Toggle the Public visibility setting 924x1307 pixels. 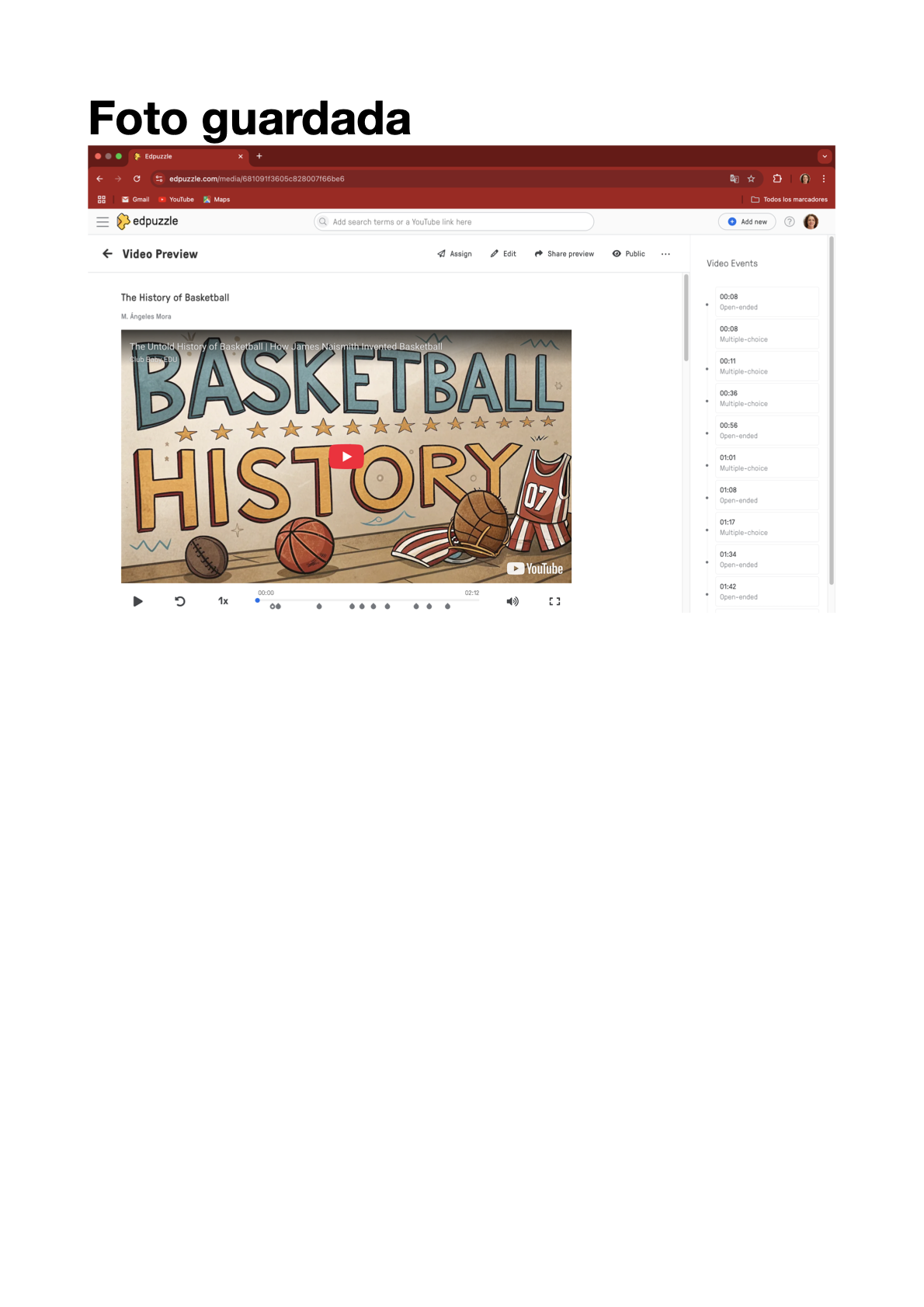coord(628,254)
